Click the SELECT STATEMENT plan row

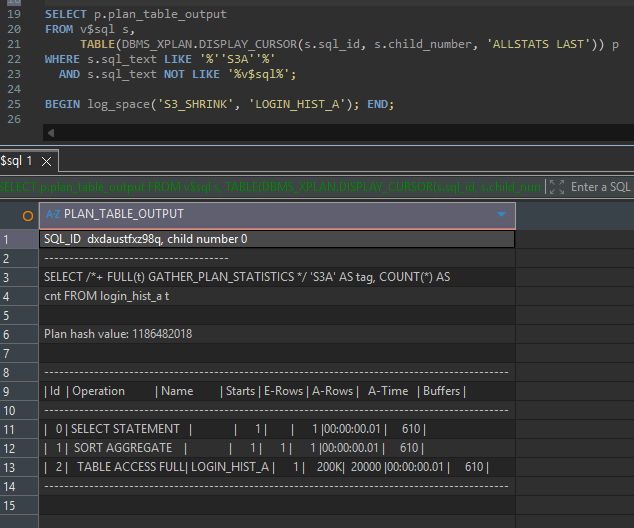277,429
